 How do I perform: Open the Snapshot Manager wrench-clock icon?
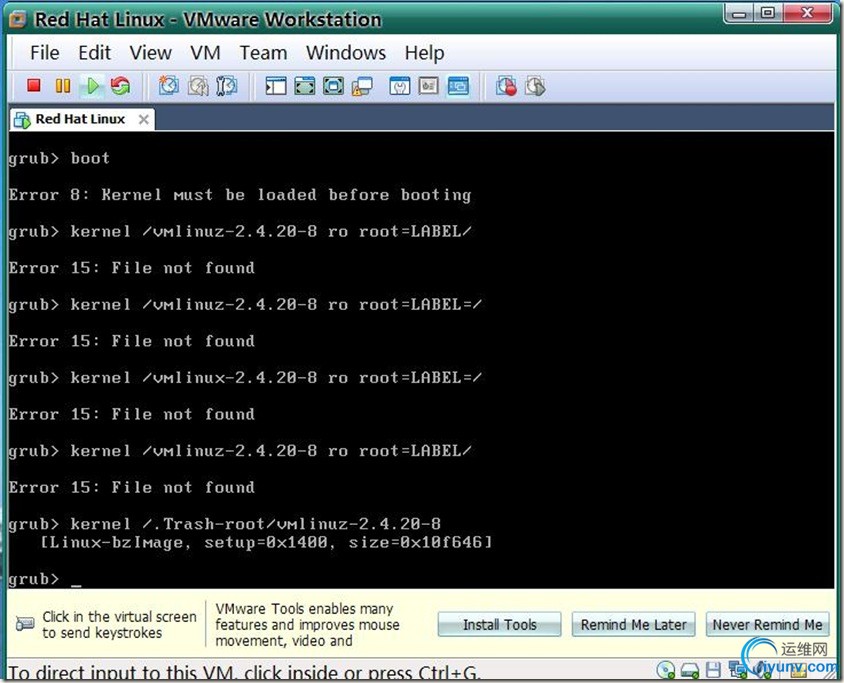[x=227, y=86]
